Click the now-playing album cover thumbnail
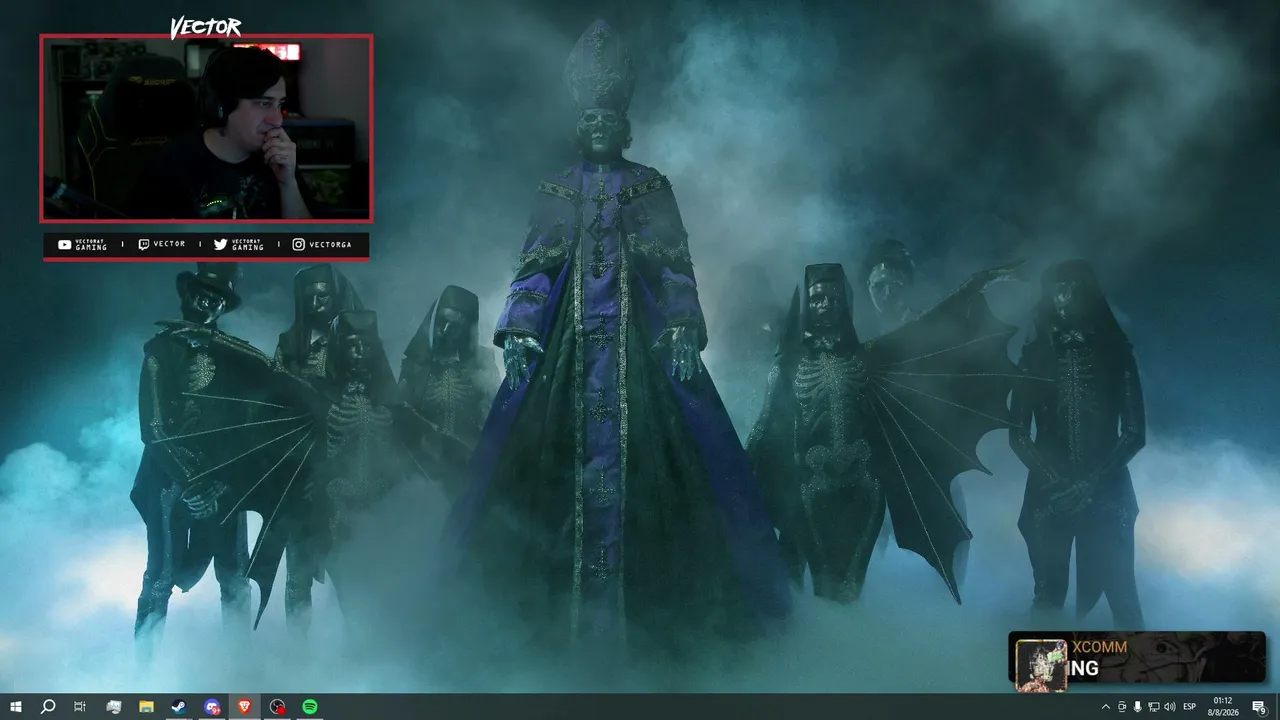 1040,665
